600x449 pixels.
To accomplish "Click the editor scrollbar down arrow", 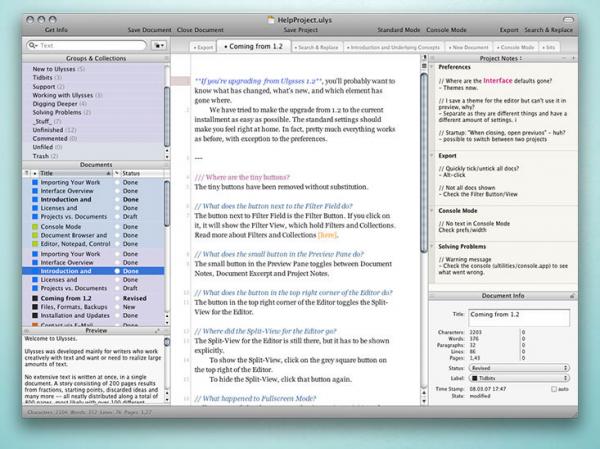I will click(x=424, y=401).
